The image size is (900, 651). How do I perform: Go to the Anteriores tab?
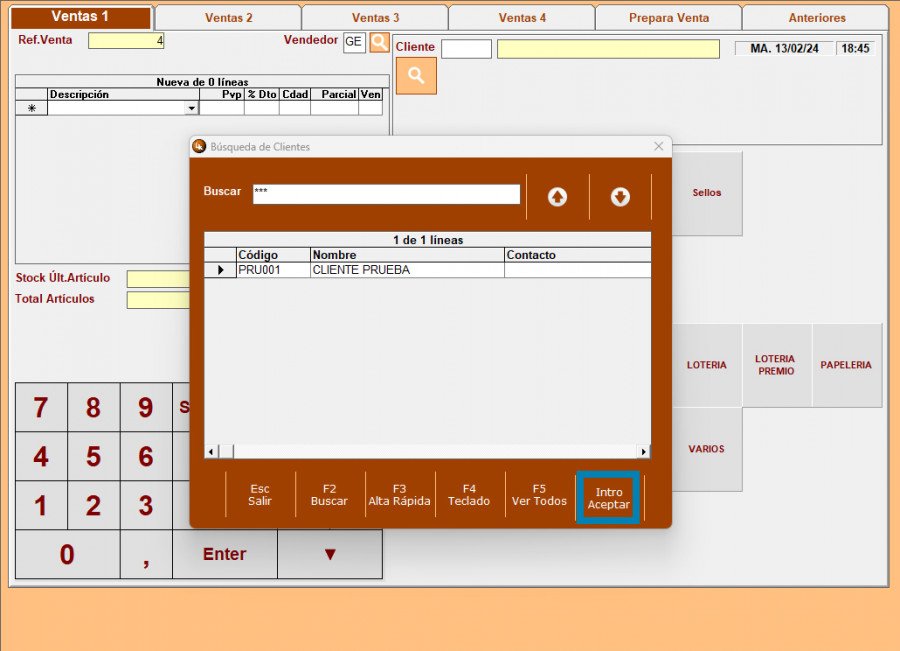(816, 18)
